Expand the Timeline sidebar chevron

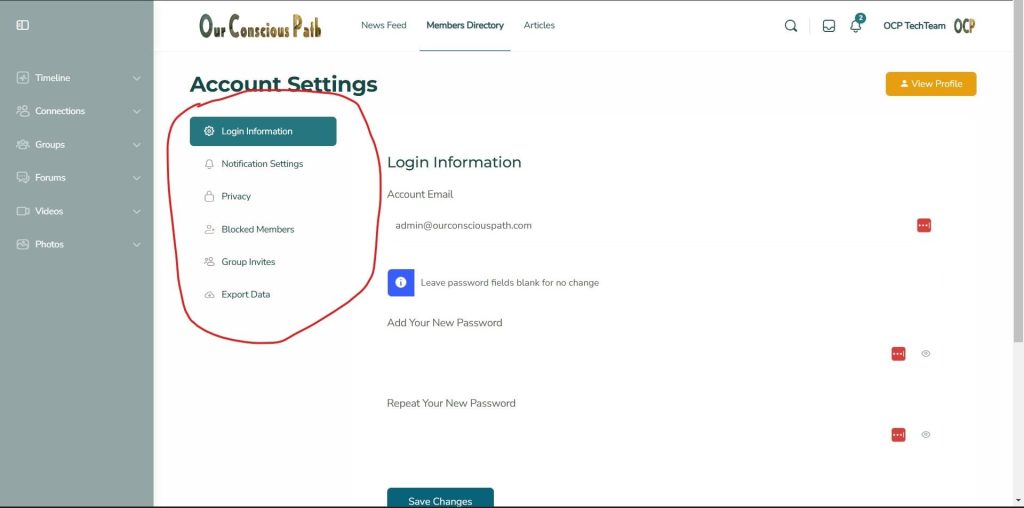coord(137,78)
